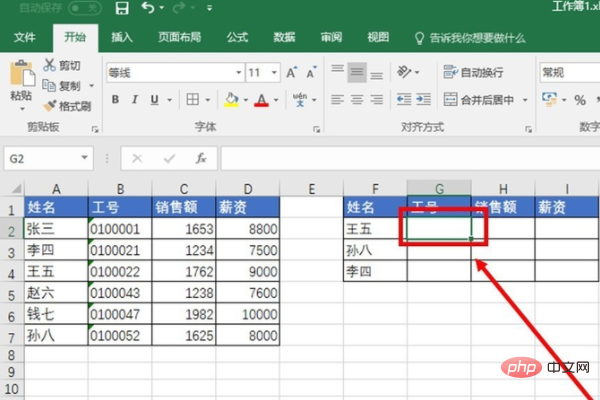Click the confirm checkmark formula icon
Screen dimensions: 600x400
pyautogui.click(x=169, y=158)
